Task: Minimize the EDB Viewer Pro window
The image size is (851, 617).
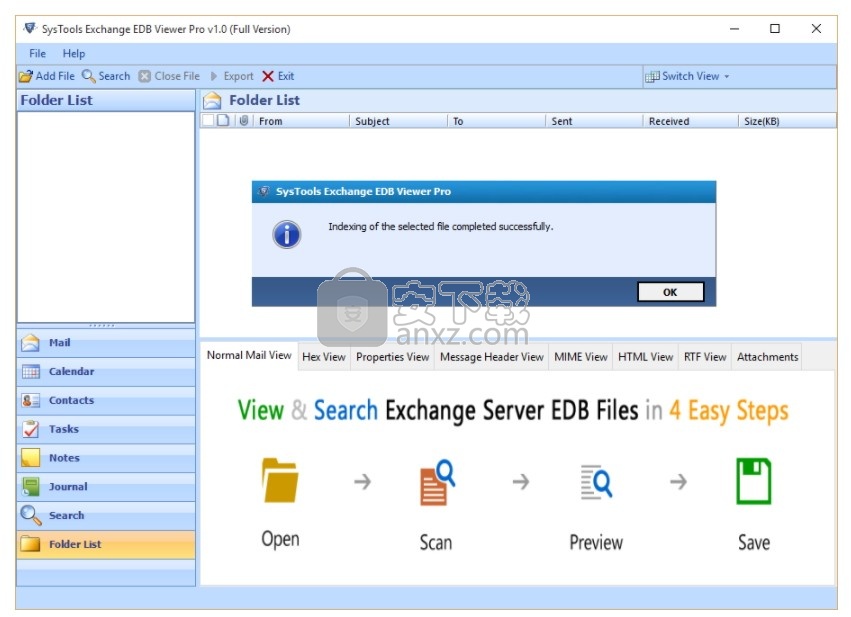Action: (x=734, y=29)
